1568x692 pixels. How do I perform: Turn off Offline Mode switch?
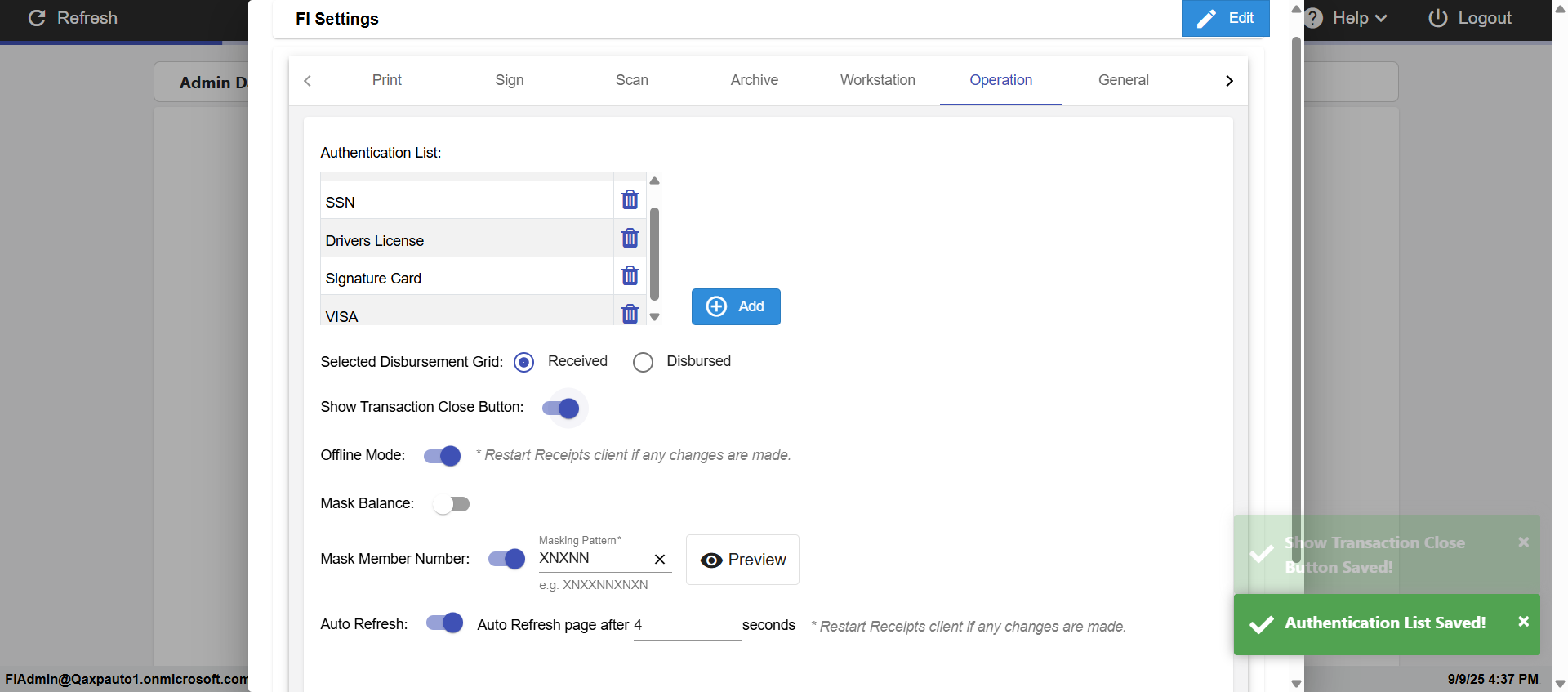pos(443,456)
